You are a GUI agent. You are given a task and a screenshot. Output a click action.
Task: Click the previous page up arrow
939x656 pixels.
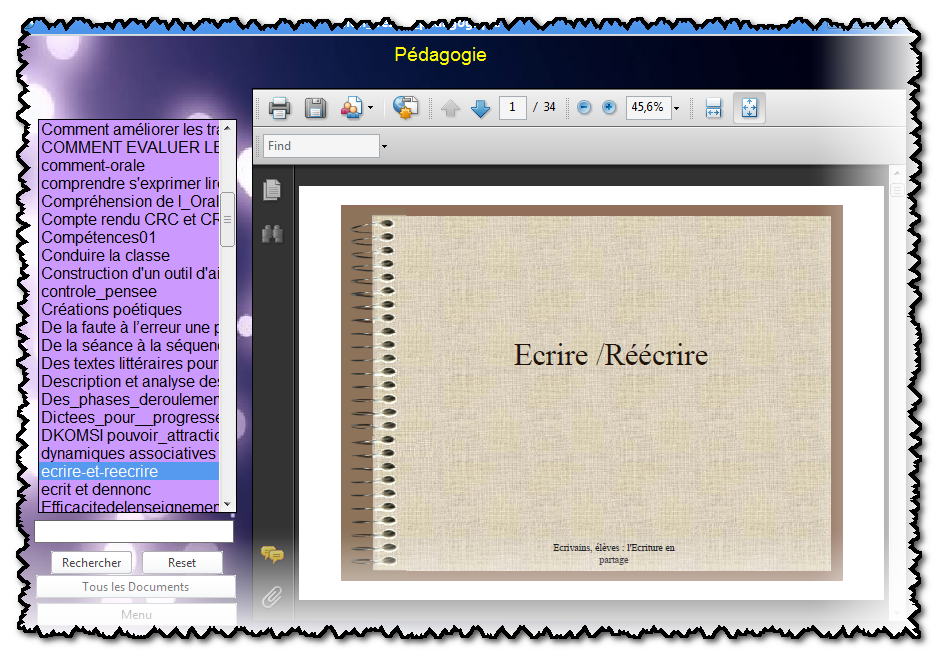[x=450, y=108]
